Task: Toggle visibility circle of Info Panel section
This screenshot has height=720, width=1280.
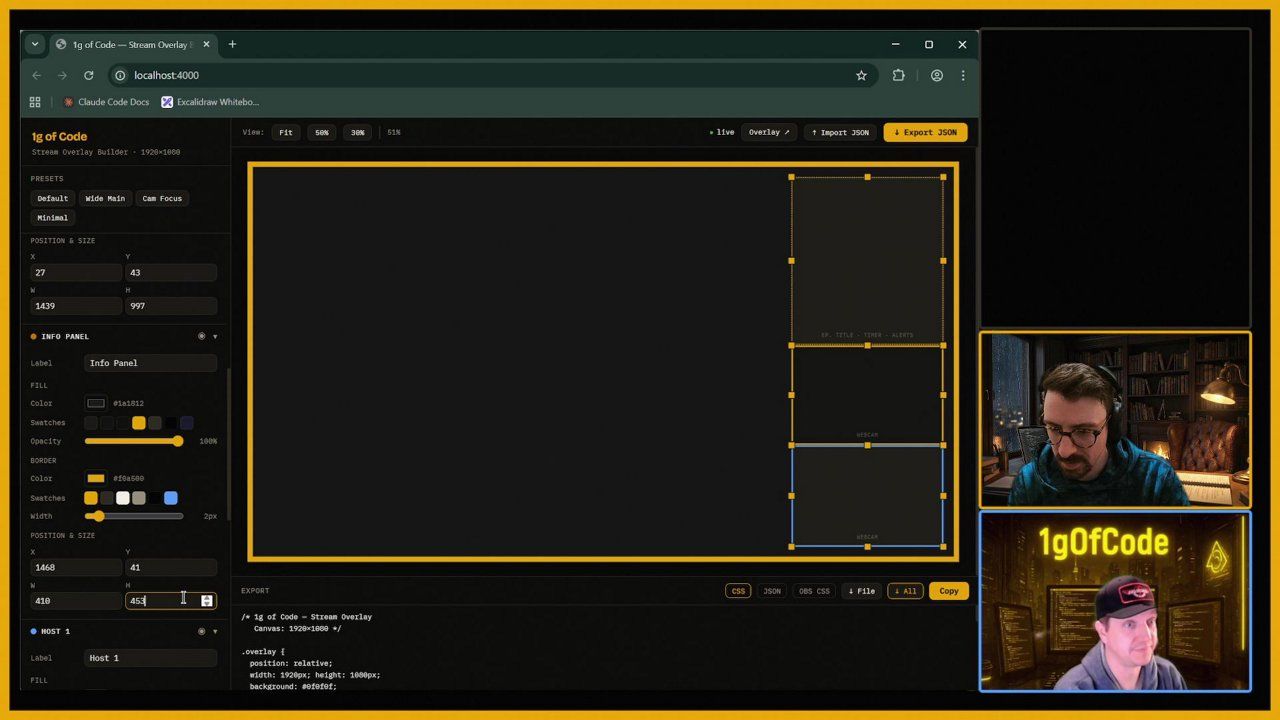Action: click(201, 336)
